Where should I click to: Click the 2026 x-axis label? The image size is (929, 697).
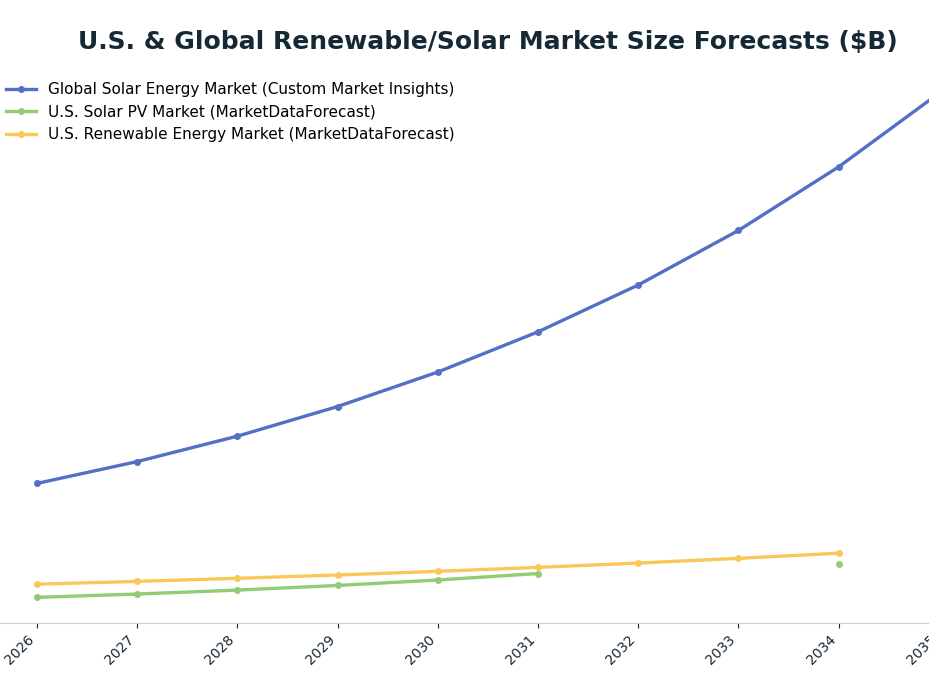pos(18,649)
